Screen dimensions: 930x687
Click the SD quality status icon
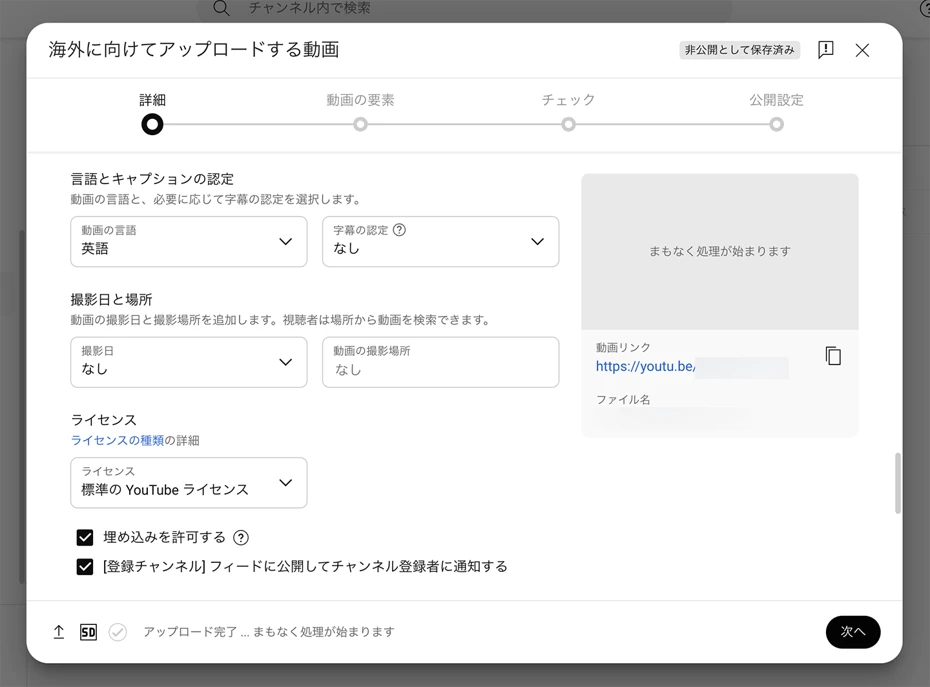(88, 632)
